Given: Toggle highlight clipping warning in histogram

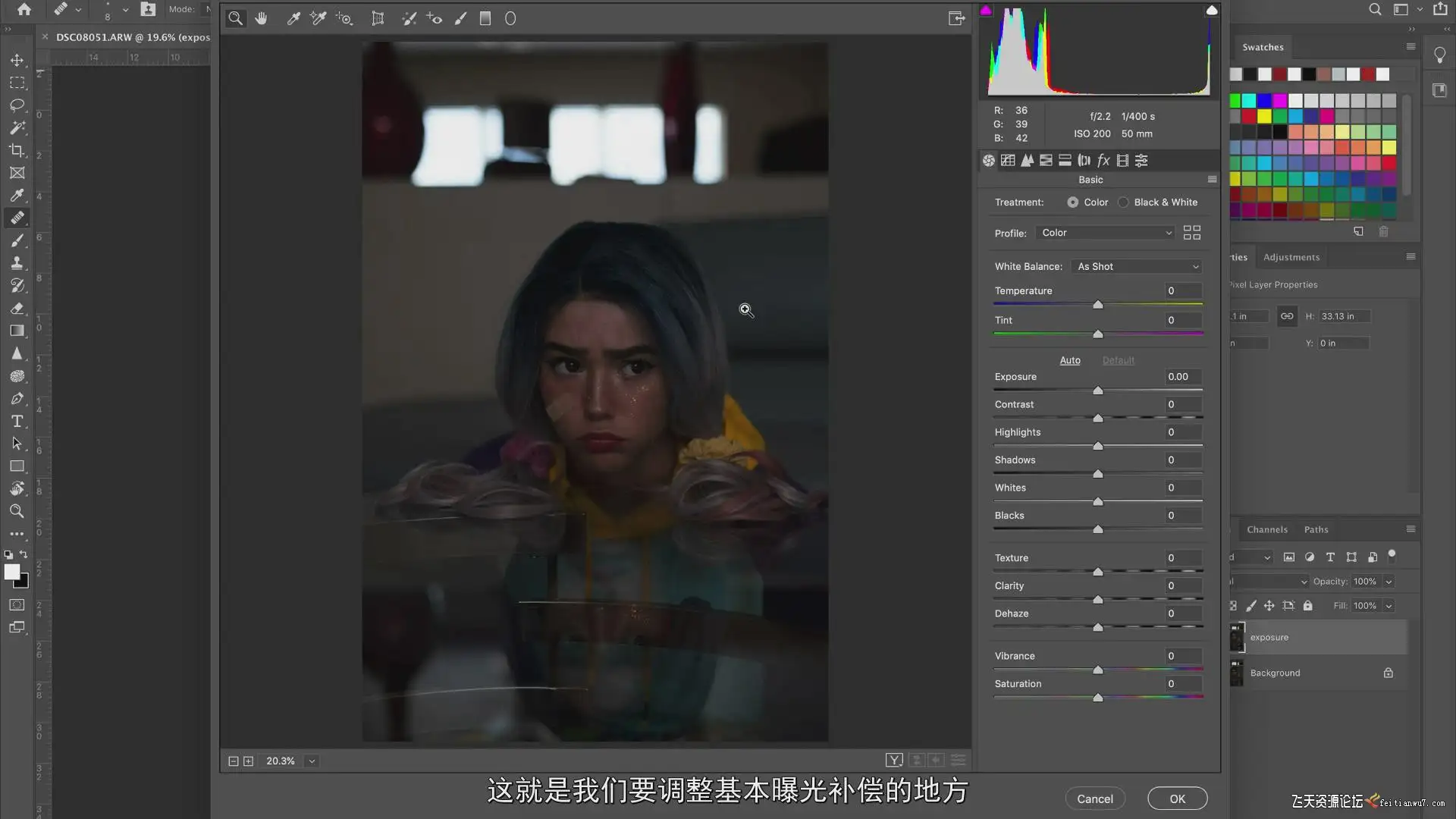Looking at the screenshot, I should point(1211,11).
